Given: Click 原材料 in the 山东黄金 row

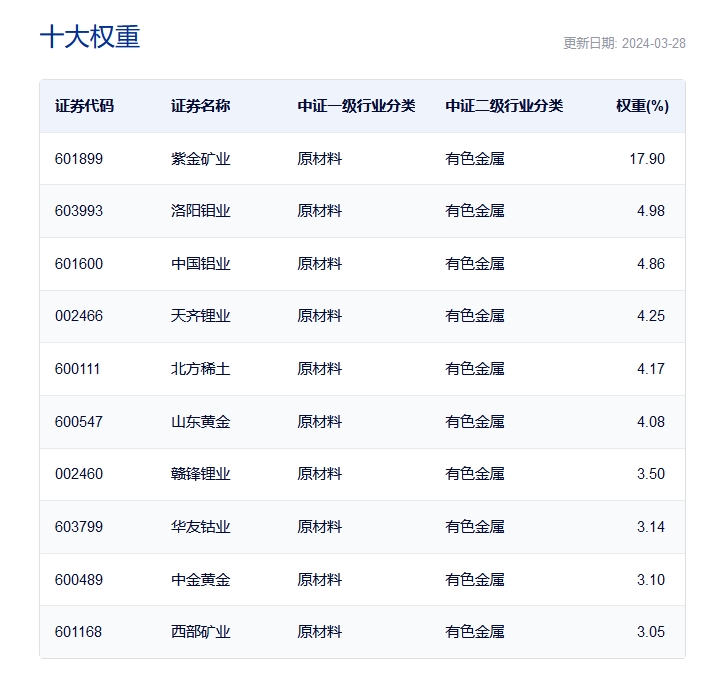Looking at the screenshot, I should (319, 422).
